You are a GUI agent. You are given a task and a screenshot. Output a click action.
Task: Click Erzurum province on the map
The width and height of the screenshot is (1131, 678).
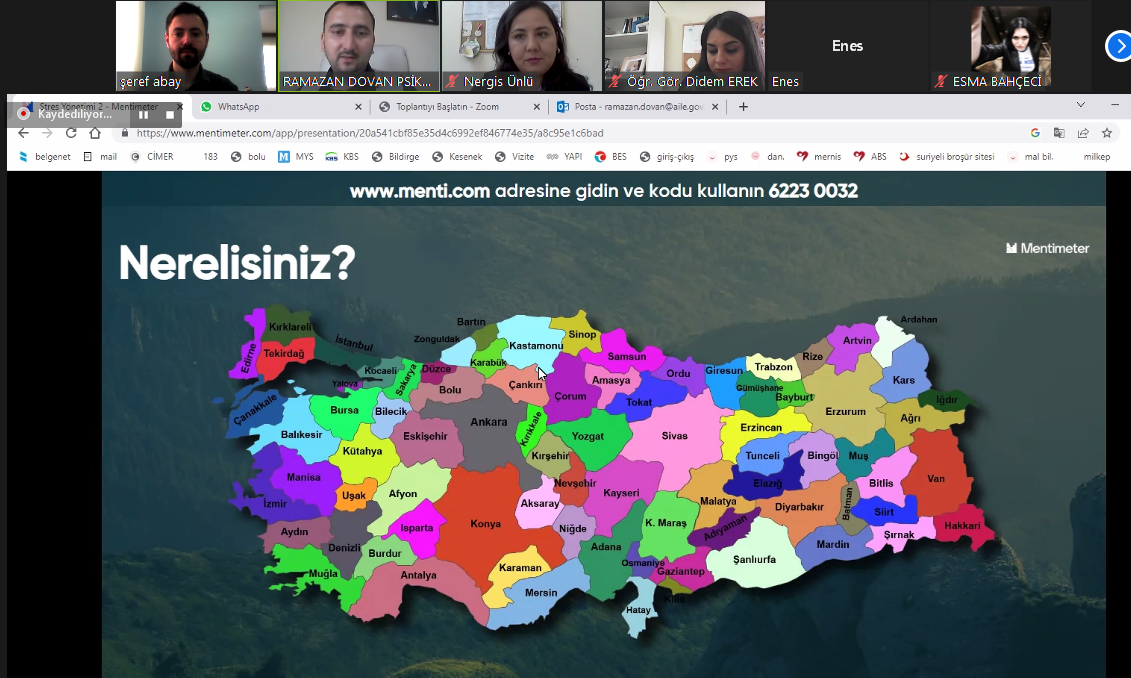(x=845, y=412)
